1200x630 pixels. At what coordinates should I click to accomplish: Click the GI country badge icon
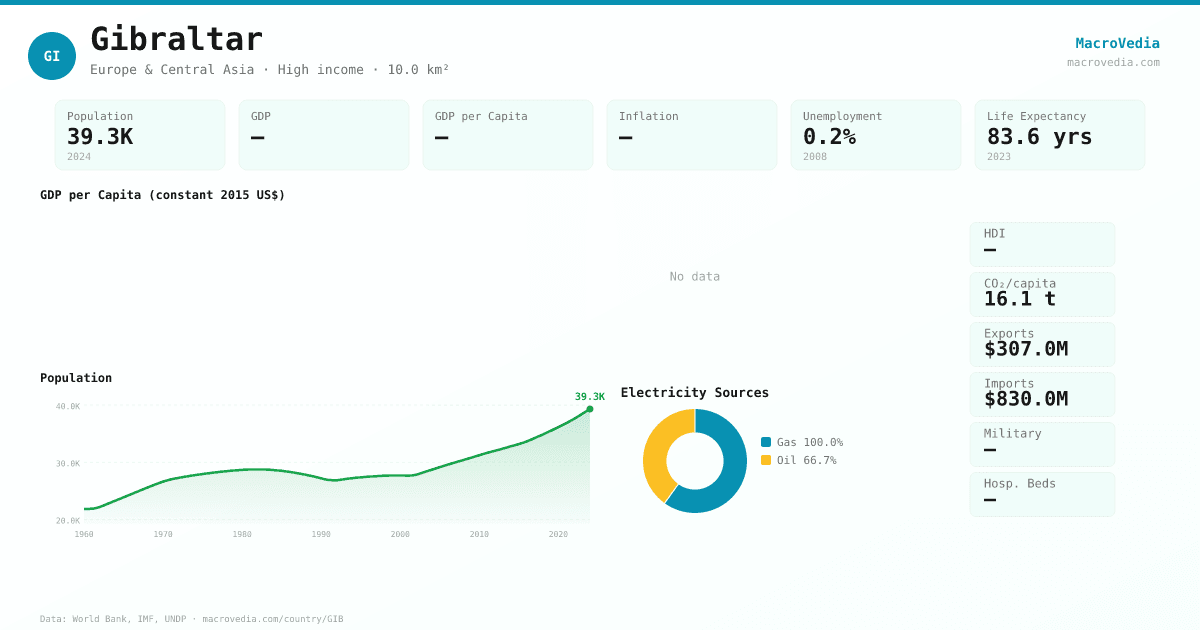click(x=52, y=56)
